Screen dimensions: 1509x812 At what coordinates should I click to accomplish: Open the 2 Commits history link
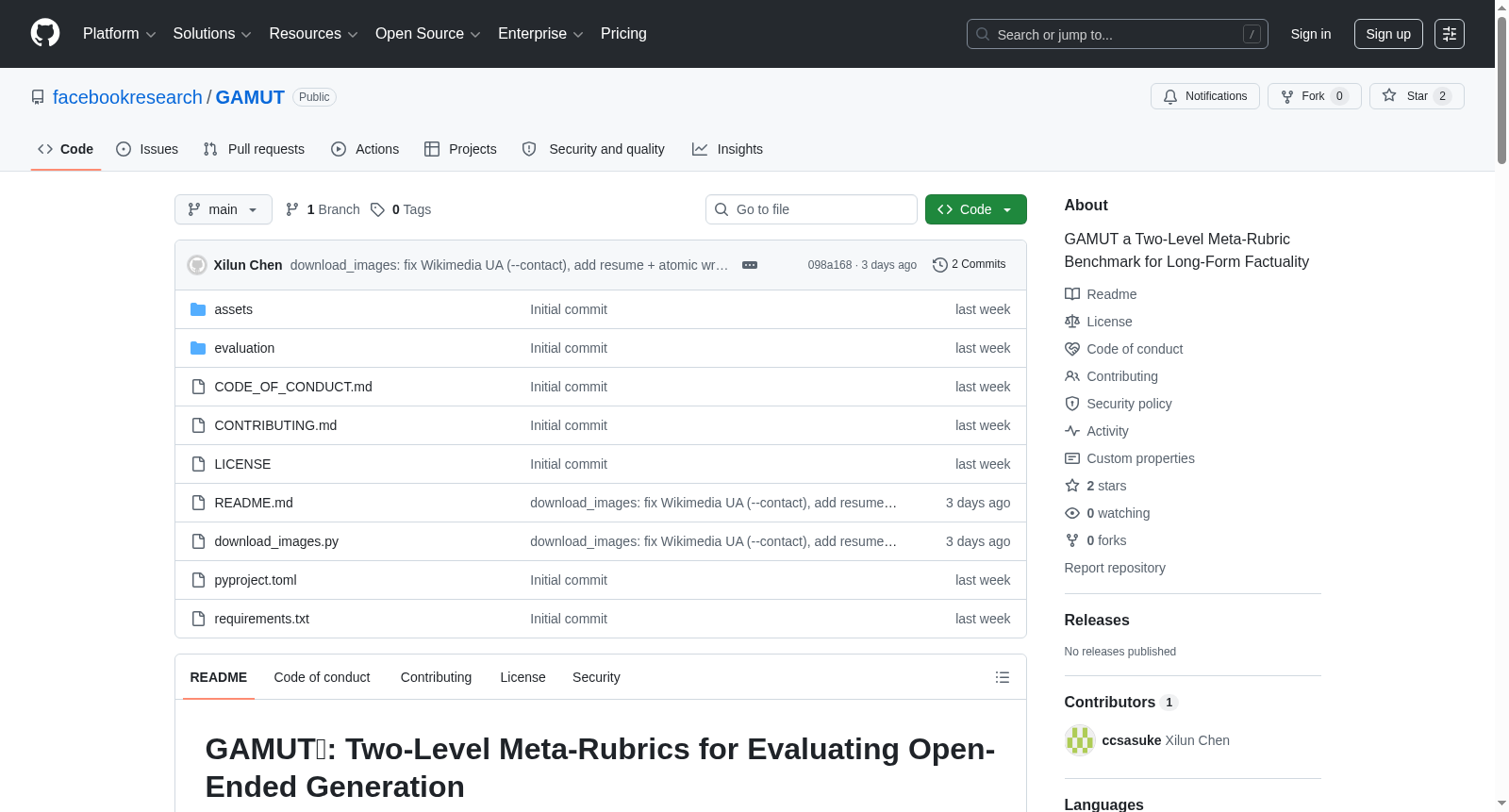970,265
